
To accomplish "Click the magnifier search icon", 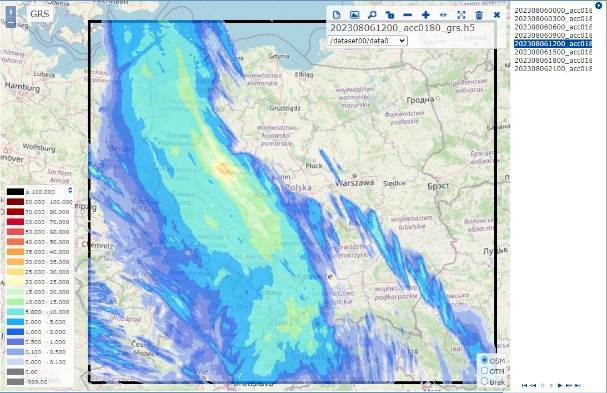I will 372,15.
